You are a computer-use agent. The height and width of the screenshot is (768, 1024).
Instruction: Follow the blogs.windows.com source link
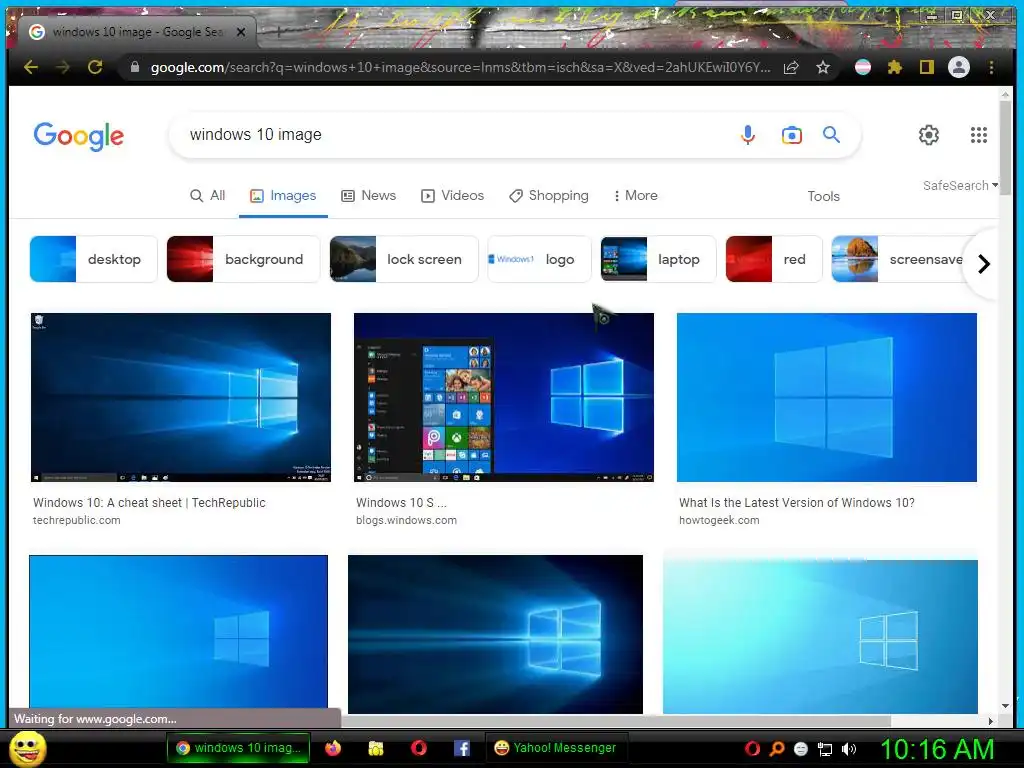coord(406,520)
